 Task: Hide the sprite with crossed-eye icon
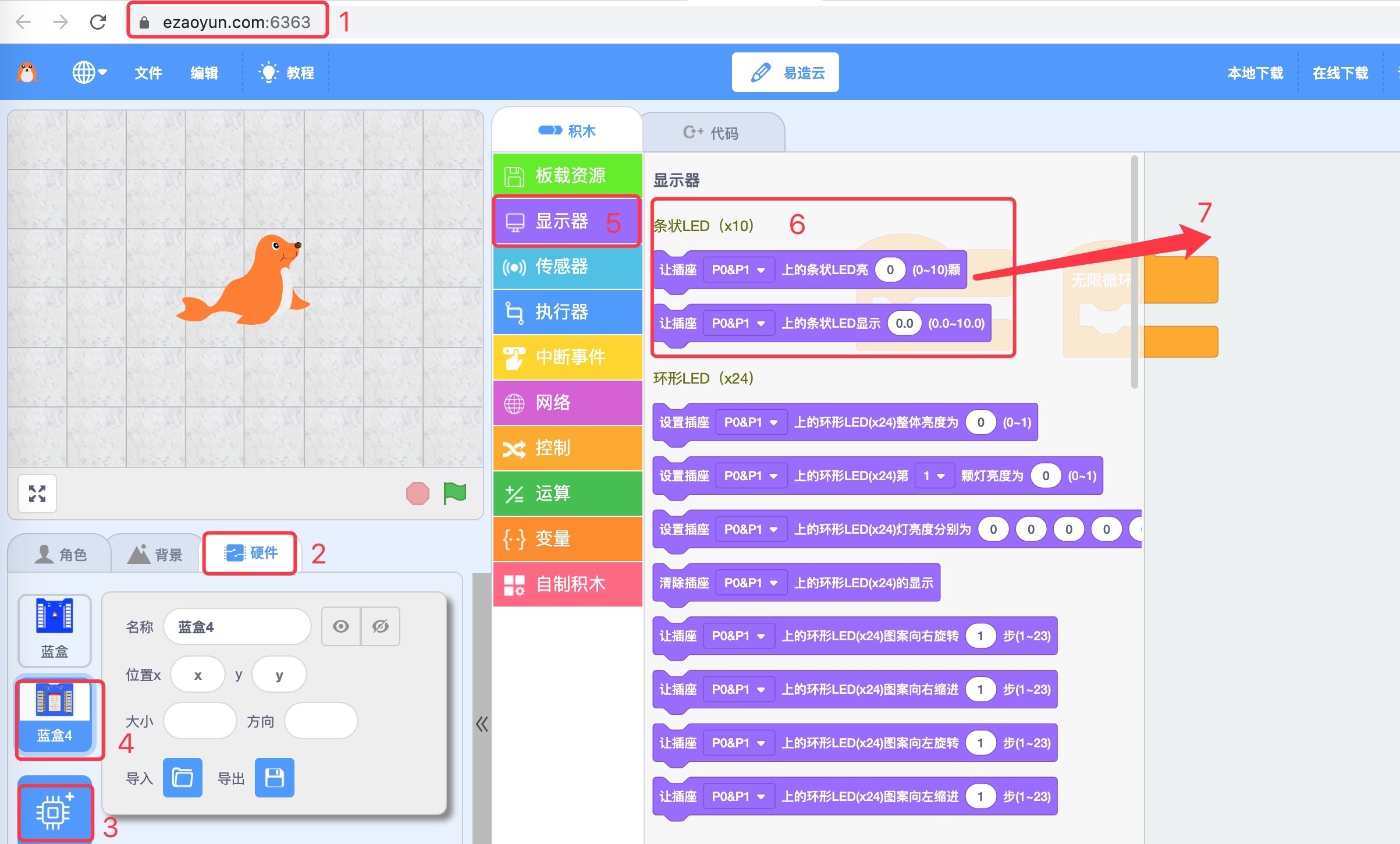tap(381, 626)
